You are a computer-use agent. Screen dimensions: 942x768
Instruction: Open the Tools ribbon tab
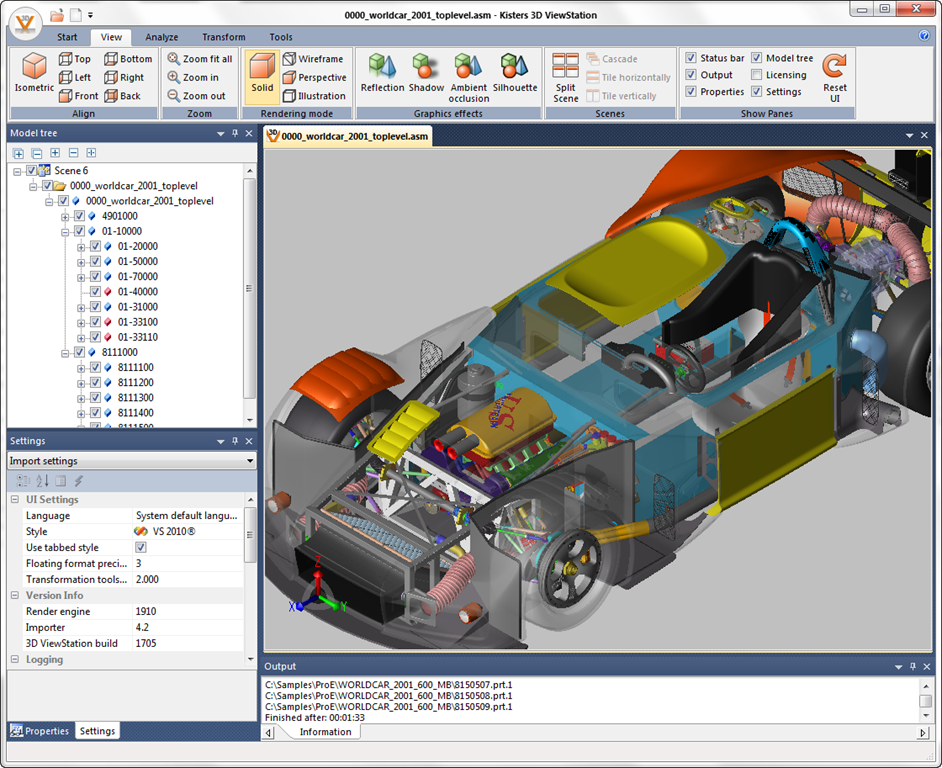[281, 37]
